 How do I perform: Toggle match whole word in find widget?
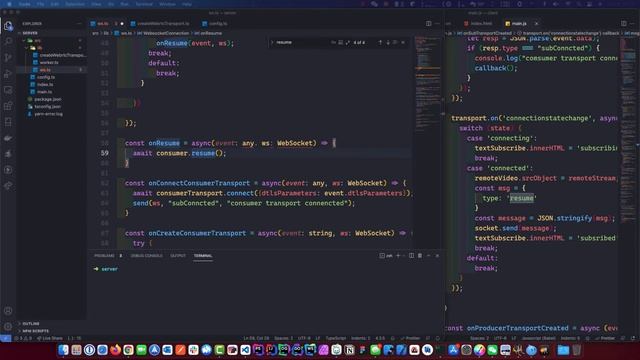click(x=340, y=42)
